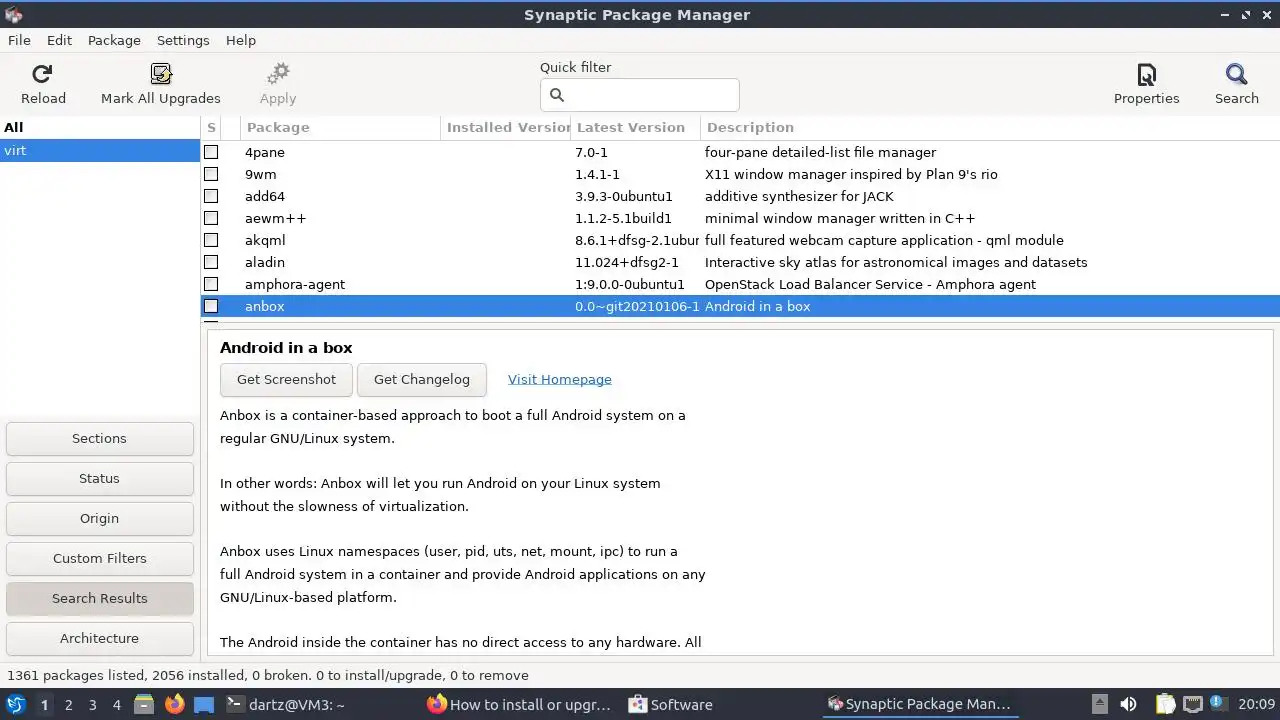Select 'All' in the search list

coord(100,127)
